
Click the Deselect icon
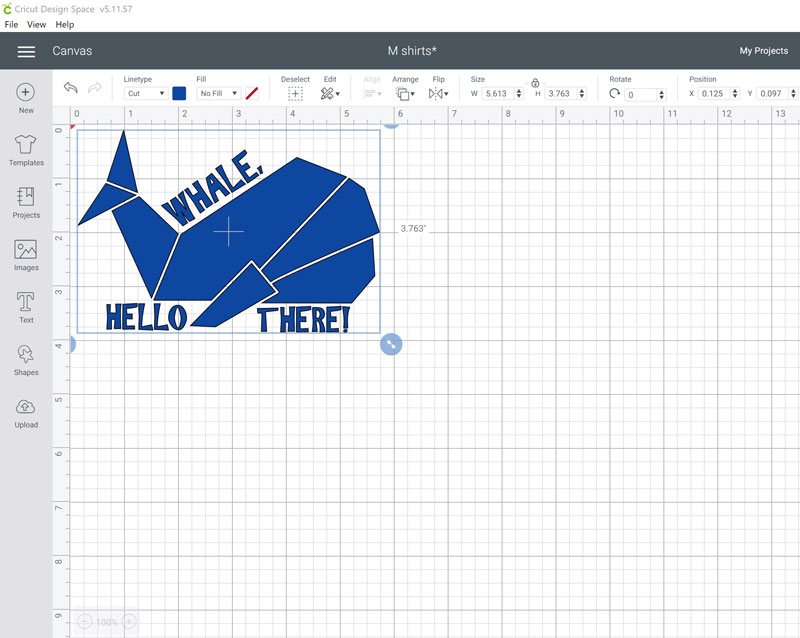click(x=295, y=94)
